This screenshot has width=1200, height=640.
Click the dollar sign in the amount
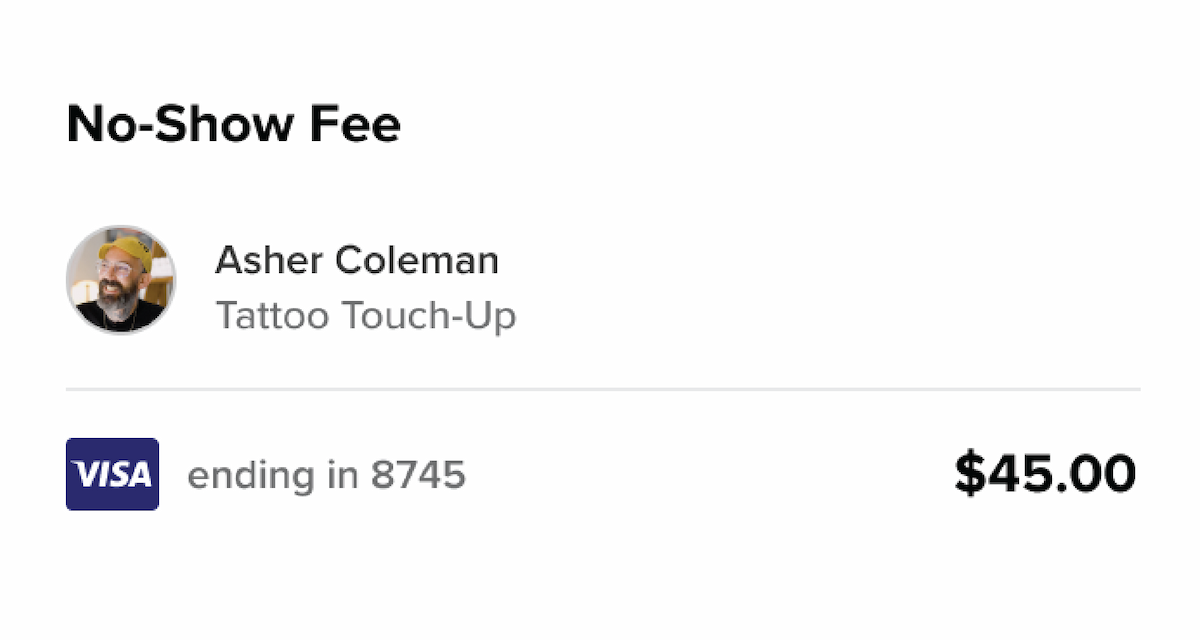coord(969,474)
